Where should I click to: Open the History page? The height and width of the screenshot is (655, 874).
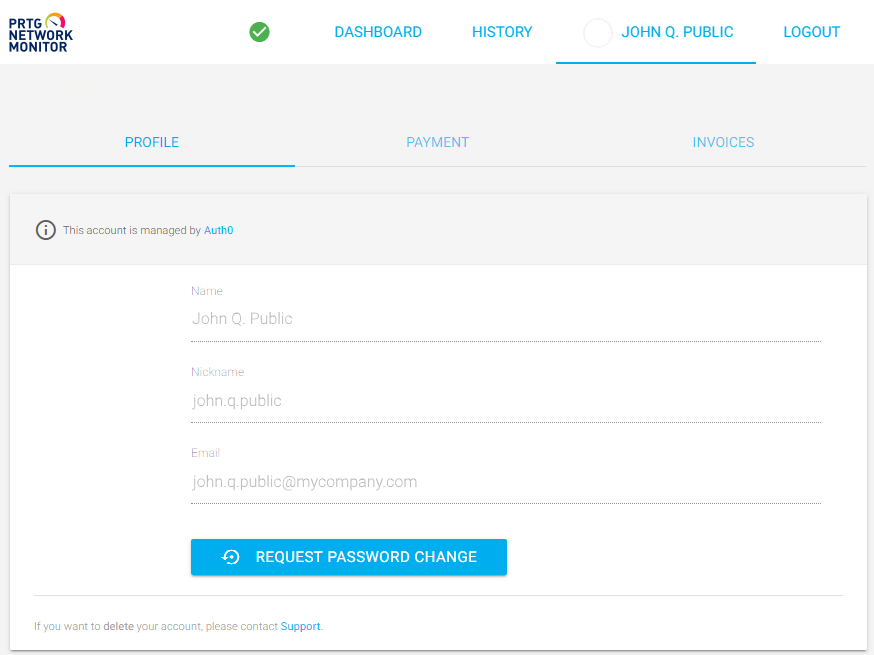pyautogui.click(x=502, y=32)
